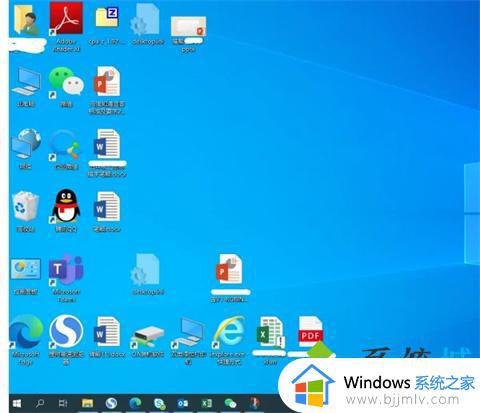Open Task View on the taskbar

pyautogui.click(x=63, y=403)
